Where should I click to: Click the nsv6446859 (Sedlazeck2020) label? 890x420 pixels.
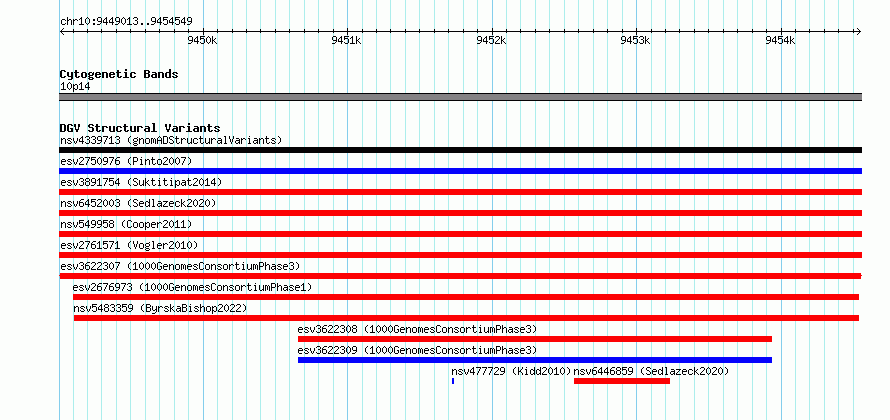651,371
